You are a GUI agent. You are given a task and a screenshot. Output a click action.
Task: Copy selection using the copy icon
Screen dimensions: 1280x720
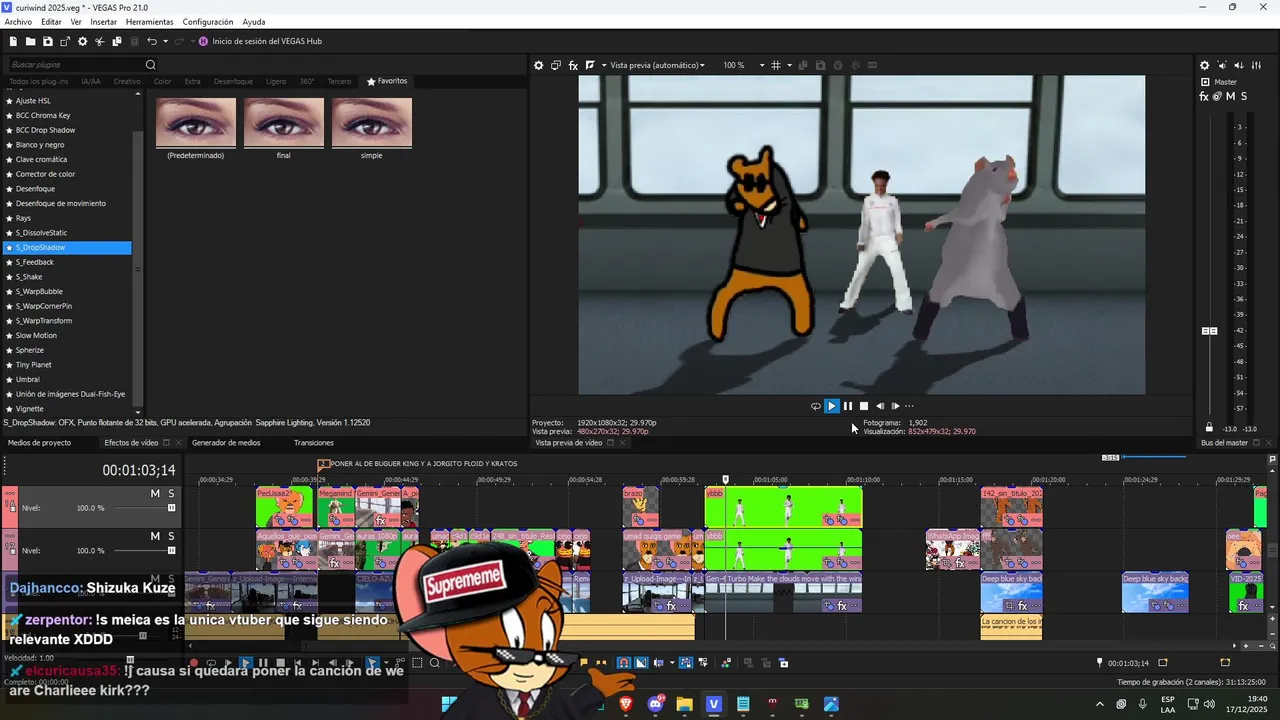(x=117, y=41)
